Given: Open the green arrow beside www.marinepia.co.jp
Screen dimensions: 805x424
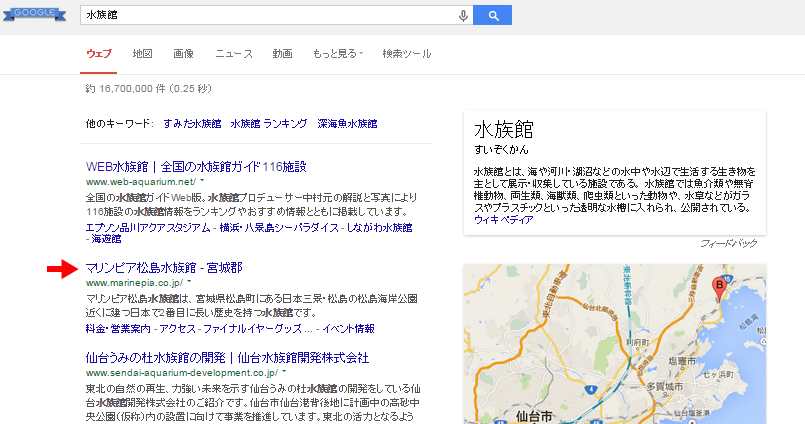Looking at the screenshot, I should pos(189,284).
